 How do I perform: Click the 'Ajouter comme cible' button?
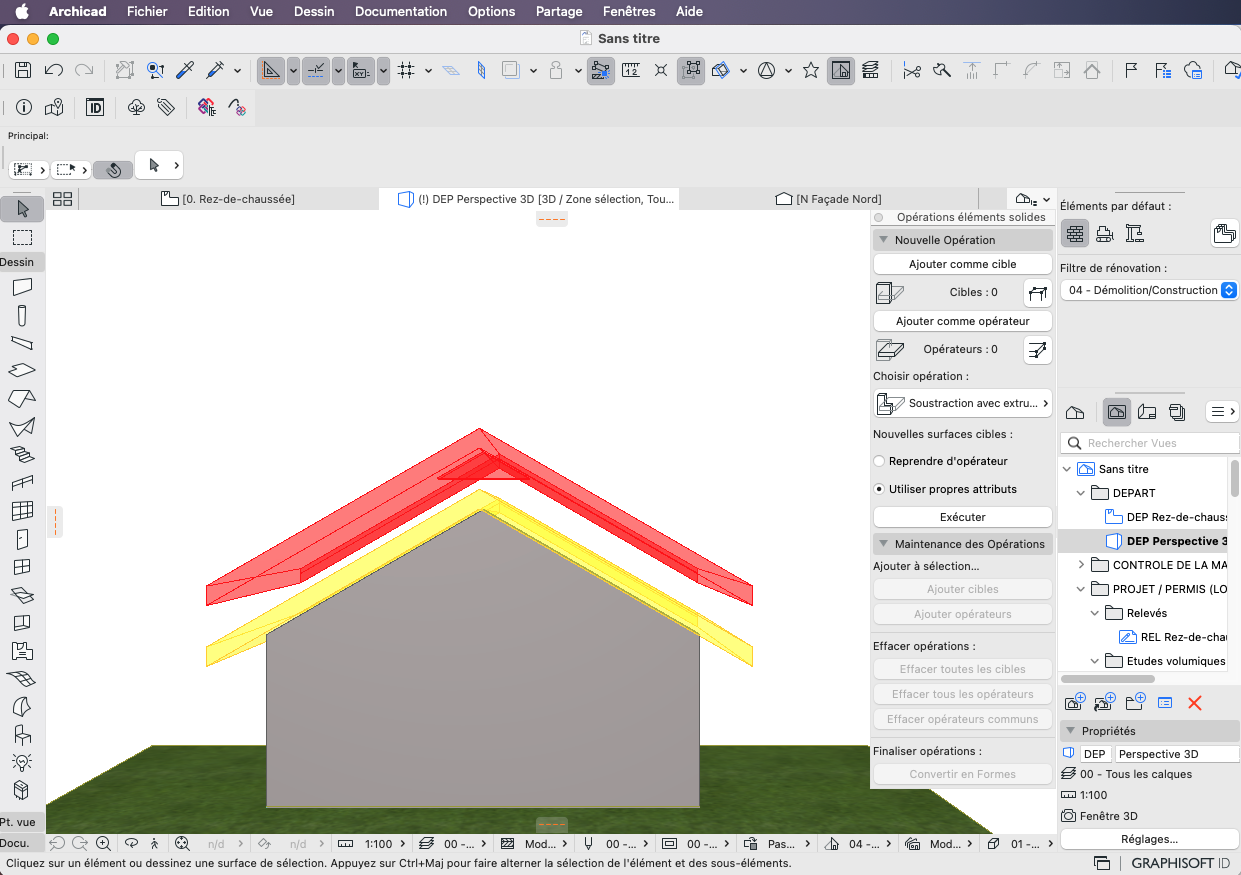pos(963,264)
